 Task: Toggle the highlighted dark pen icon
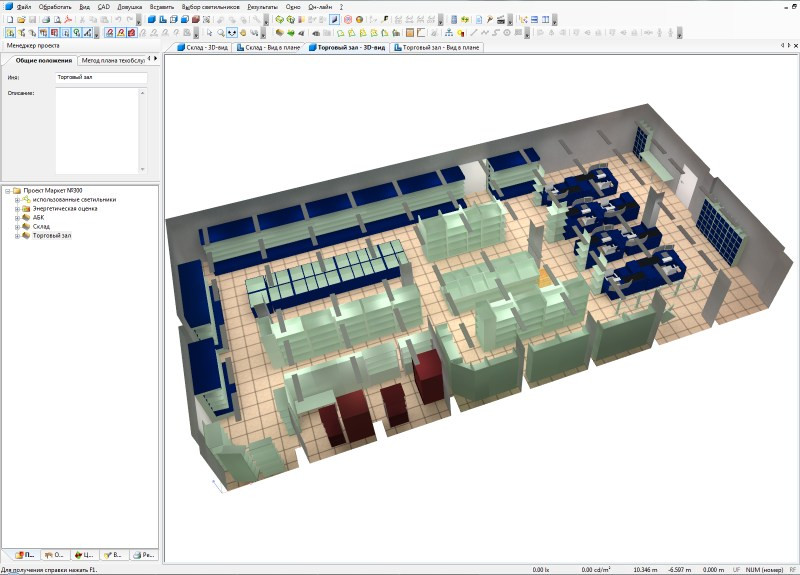click(334, 19)
